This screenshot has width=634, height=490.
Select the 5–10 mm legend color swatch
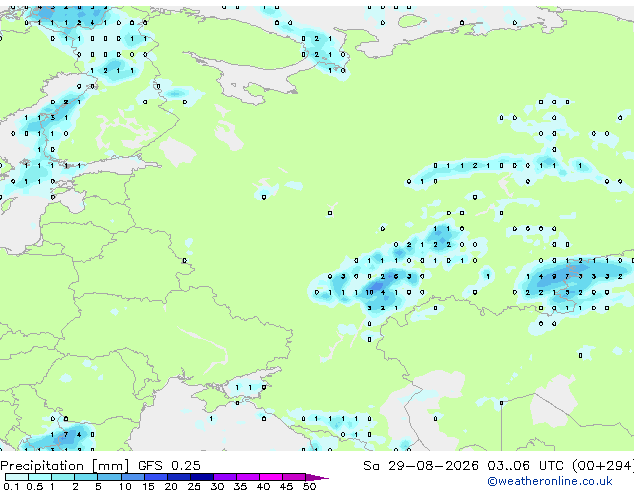coord(109,477)
